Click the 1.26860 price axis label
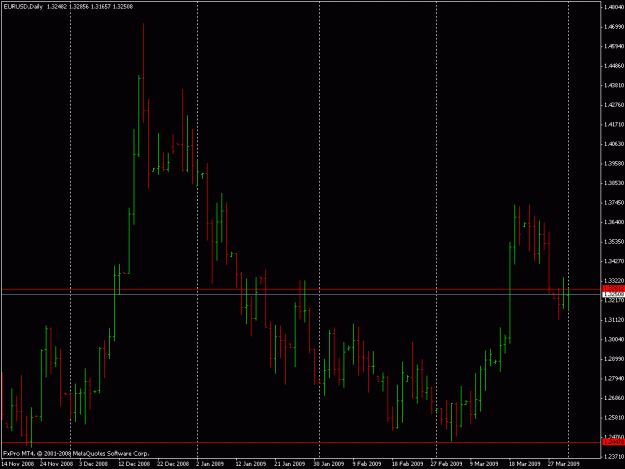 pyautogui.click(x=614, y=398)
